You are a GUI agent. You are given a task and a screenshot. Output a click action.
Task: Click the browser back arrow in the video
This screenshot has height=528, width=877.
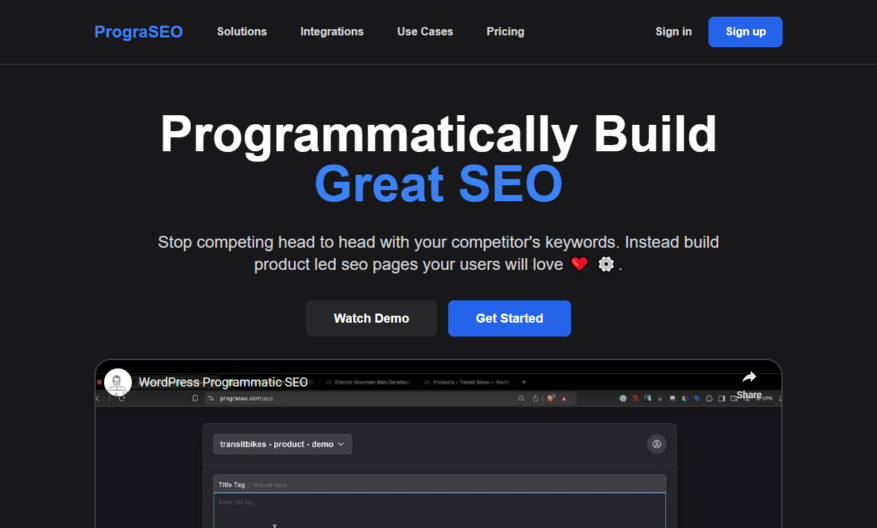pyautogui.click(x=98, y=398)
